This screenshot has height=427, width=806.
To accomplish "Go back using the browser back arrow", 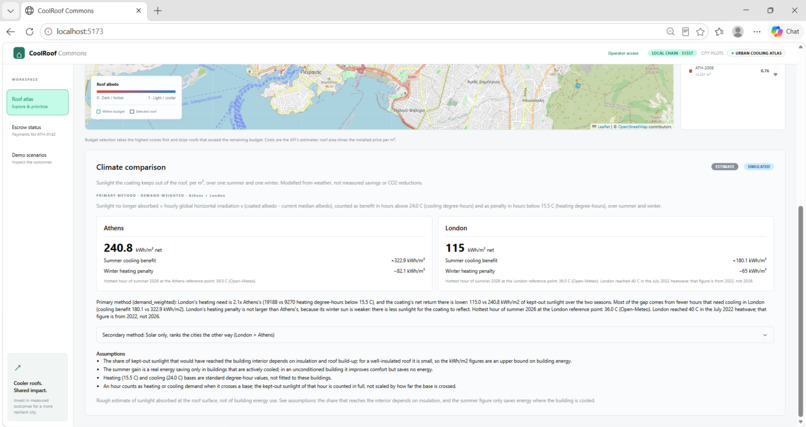I will click(10, 31).
